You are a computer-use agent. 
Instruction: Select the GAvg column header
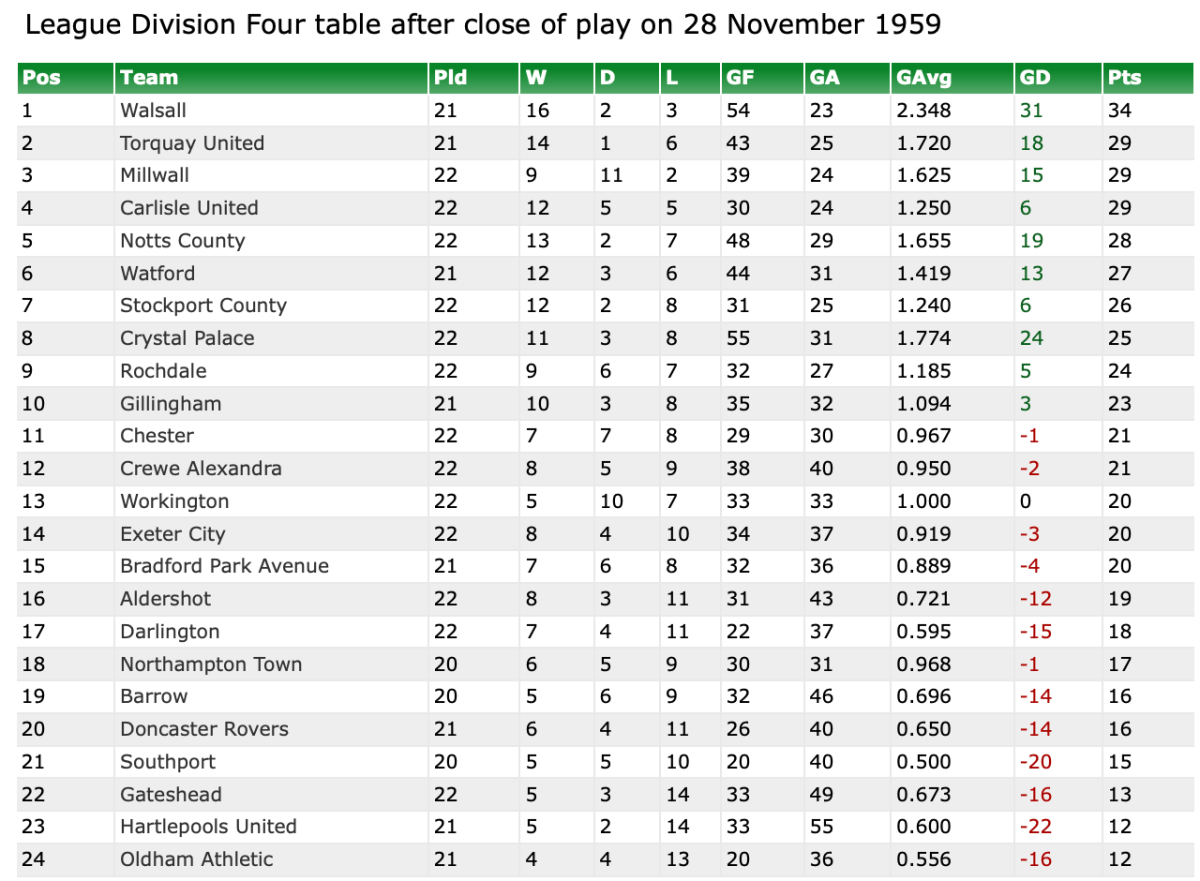point(921,78)
